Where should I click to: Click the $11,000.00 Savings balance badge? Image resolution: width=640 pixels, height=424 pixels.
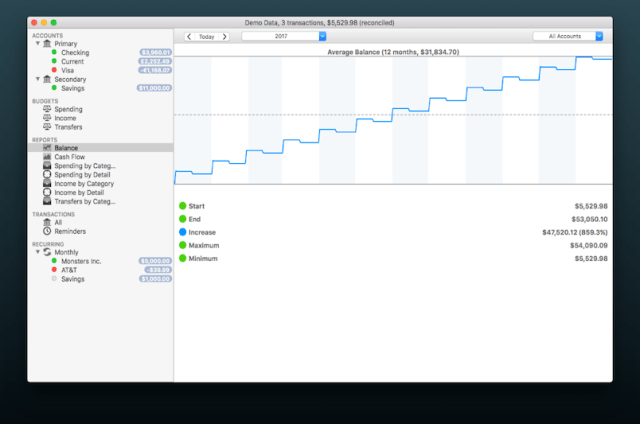(154, 88)
